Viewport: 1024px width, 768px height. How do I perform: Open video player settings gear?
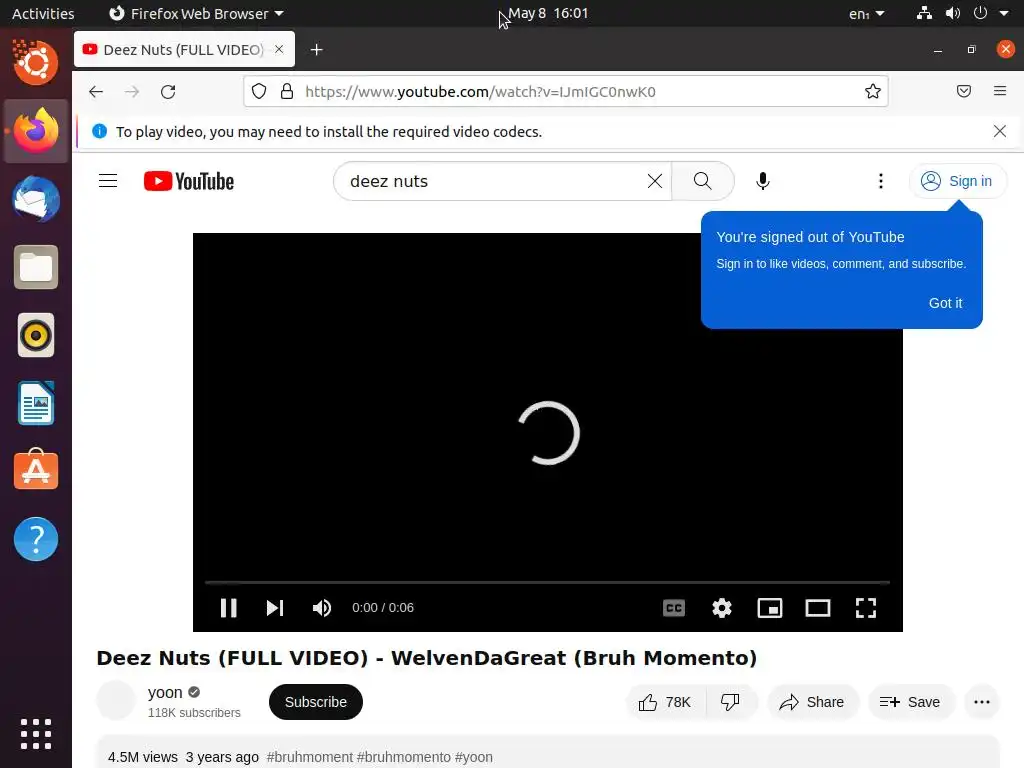click(722, 608)
